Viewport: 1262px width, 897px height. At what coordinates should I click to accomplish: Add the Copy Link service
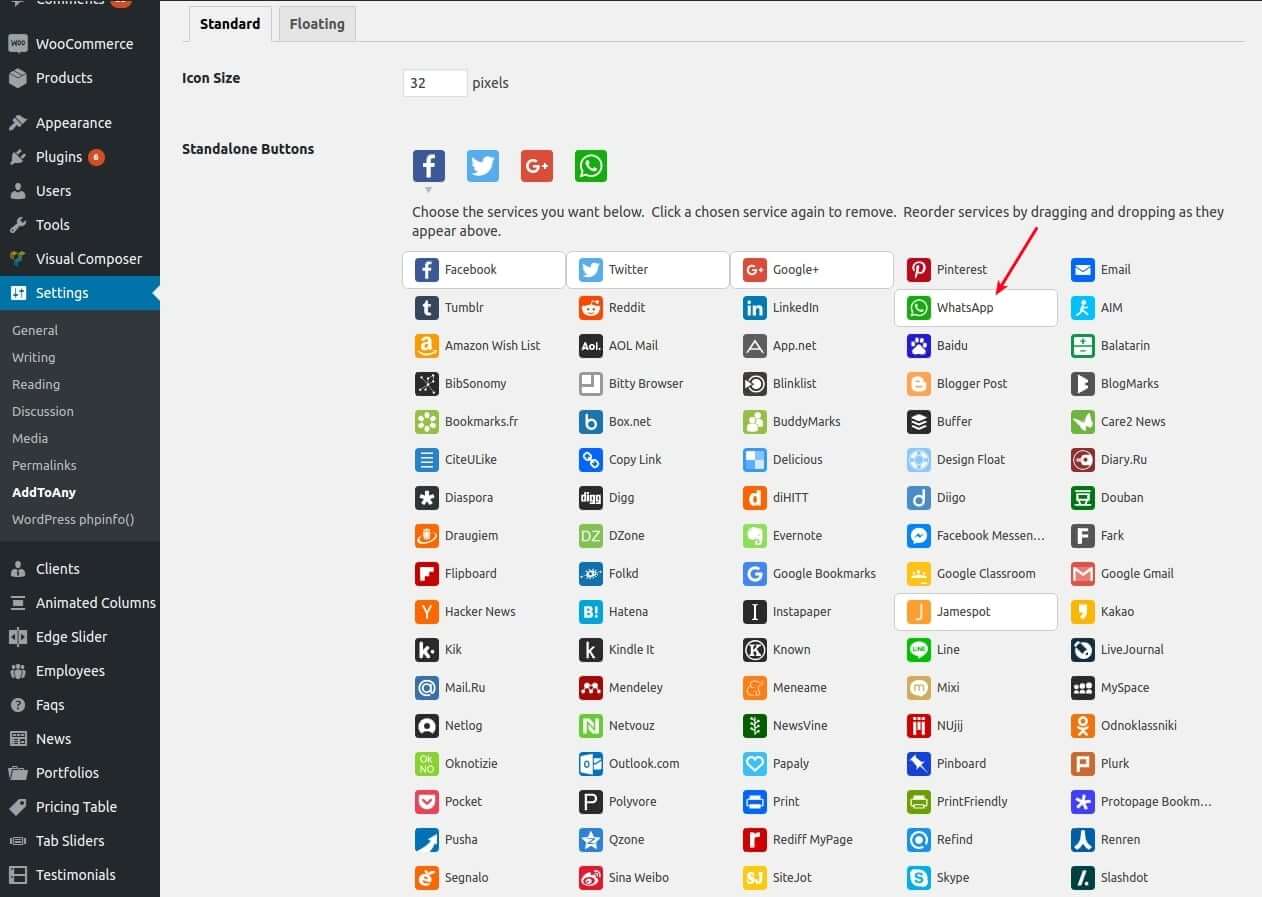[x=647, y=460]
